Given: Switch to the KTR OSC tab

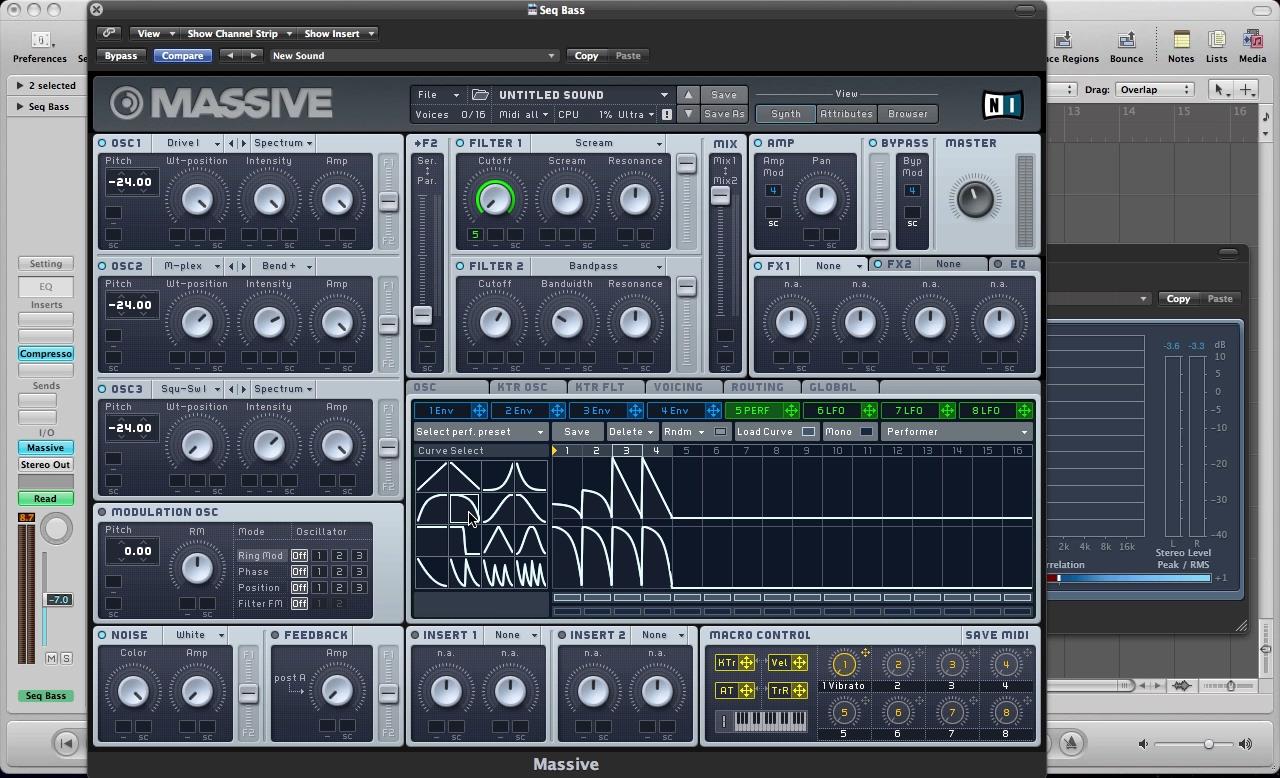Looking at the screenshot, I should [x=523, y=387].
